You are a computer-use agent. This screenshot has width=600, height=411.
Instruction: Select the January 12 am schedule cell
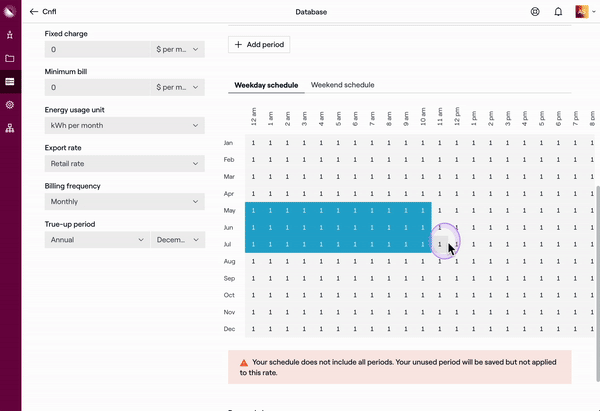[253, 143]
